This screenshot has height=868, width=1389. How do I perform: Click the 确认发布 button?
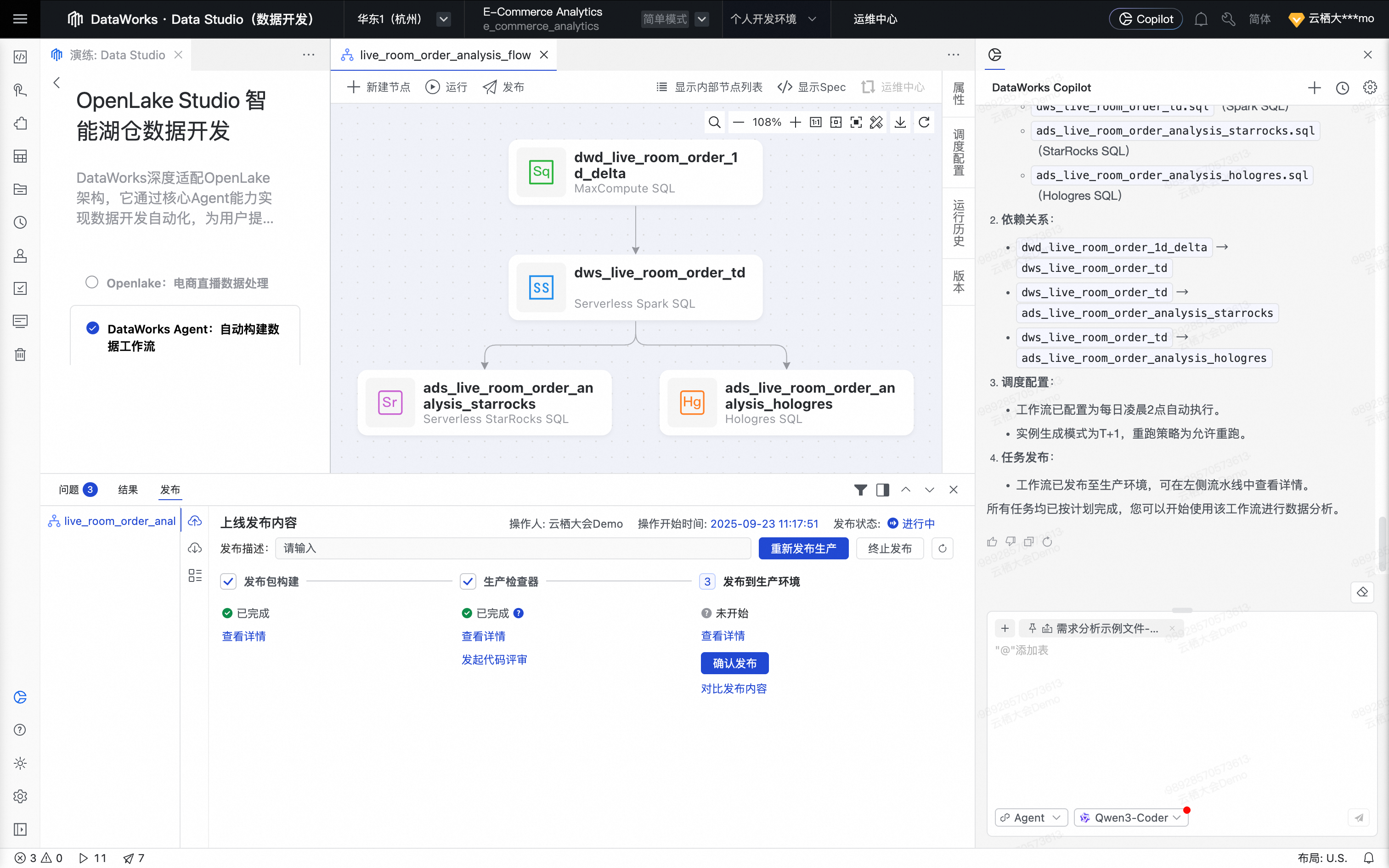pyautogui.click(x=734, y=663)
